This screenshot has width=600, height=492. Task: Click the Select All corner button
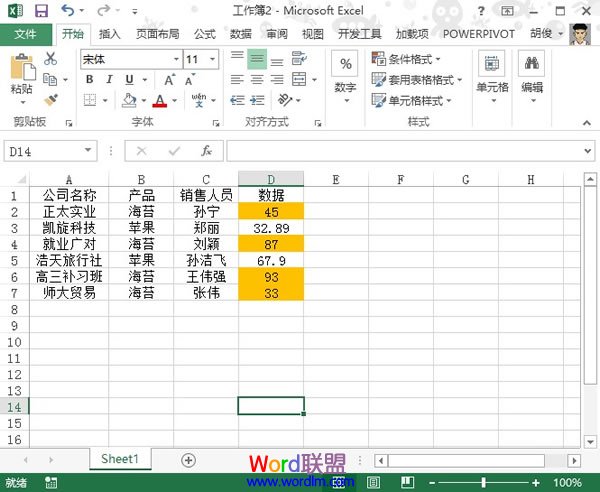pyautogui.click(x=20, y=179)
